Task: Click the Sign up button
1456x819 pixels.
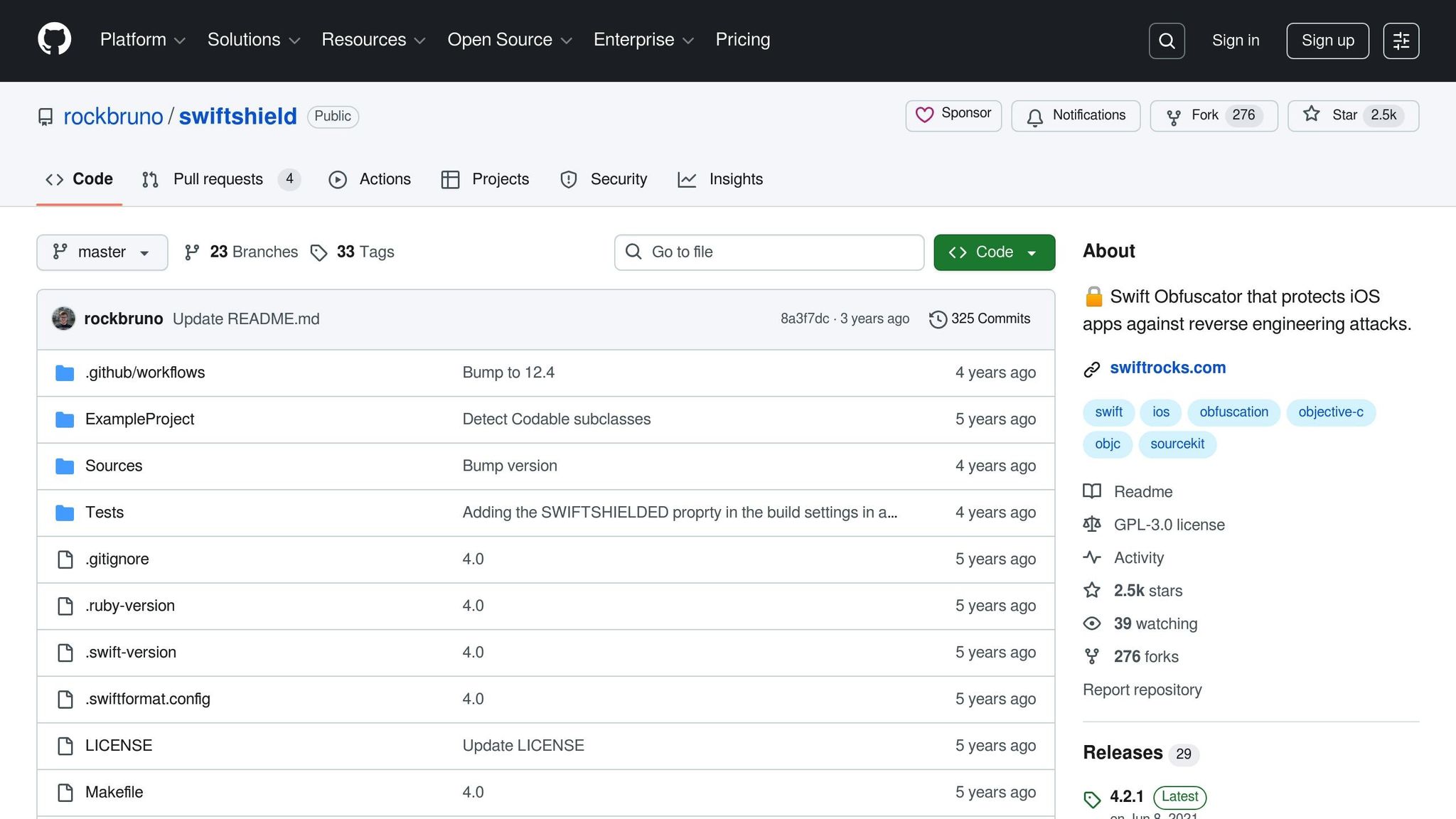Action: click(x=1327, y=41)
